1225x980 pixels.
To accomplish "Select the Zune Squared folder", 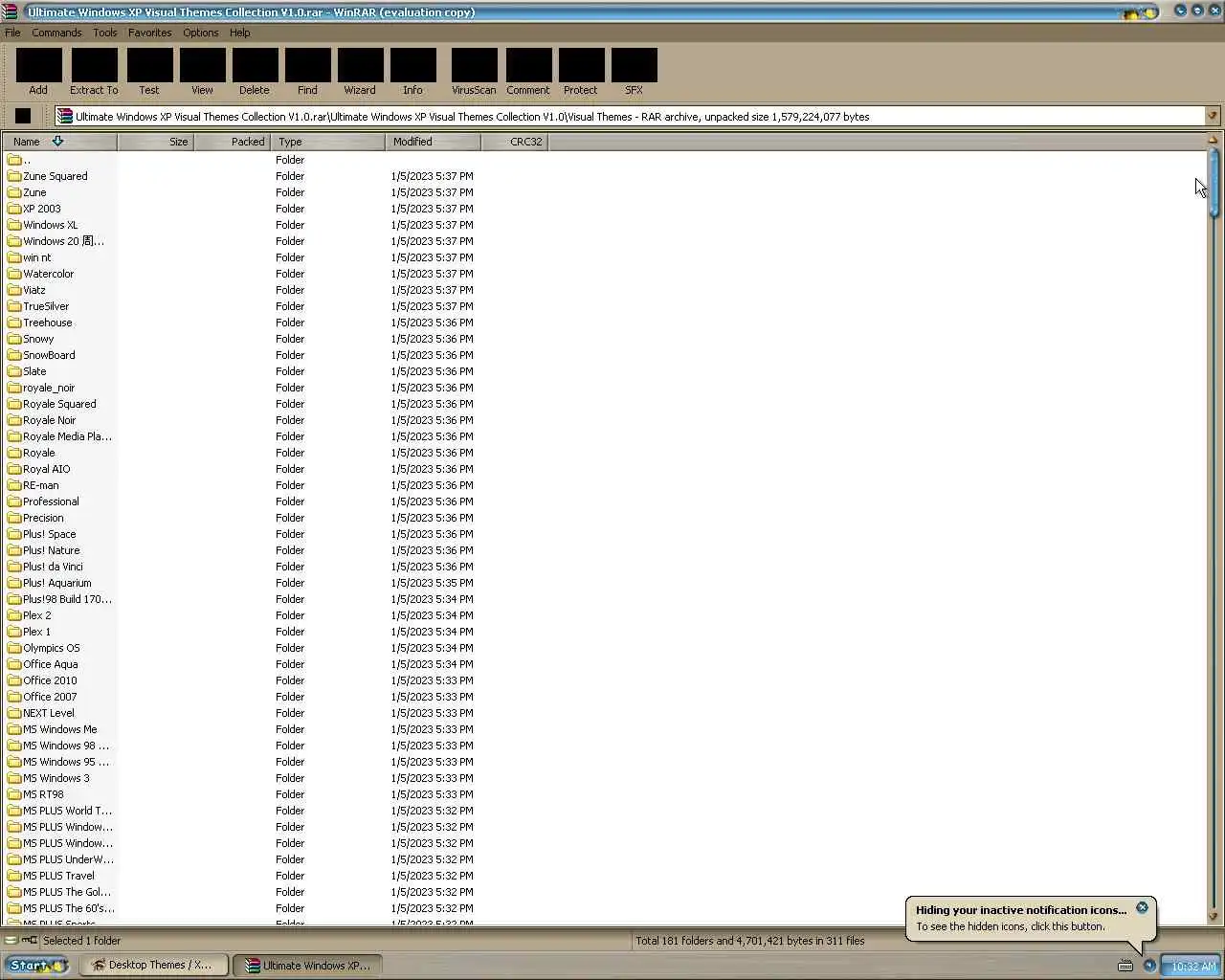I will click(x=47, y=176).
